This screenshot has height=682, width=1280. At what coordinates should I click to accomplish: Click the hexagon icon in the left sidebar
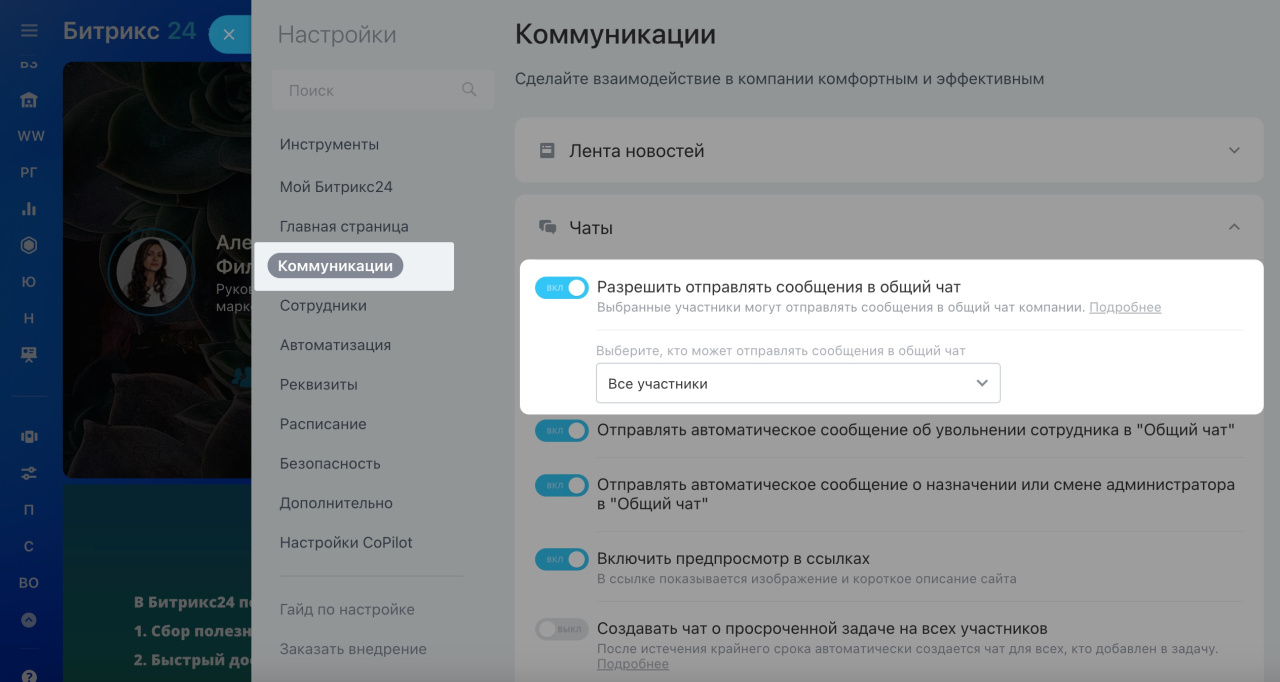click(29, 244)
